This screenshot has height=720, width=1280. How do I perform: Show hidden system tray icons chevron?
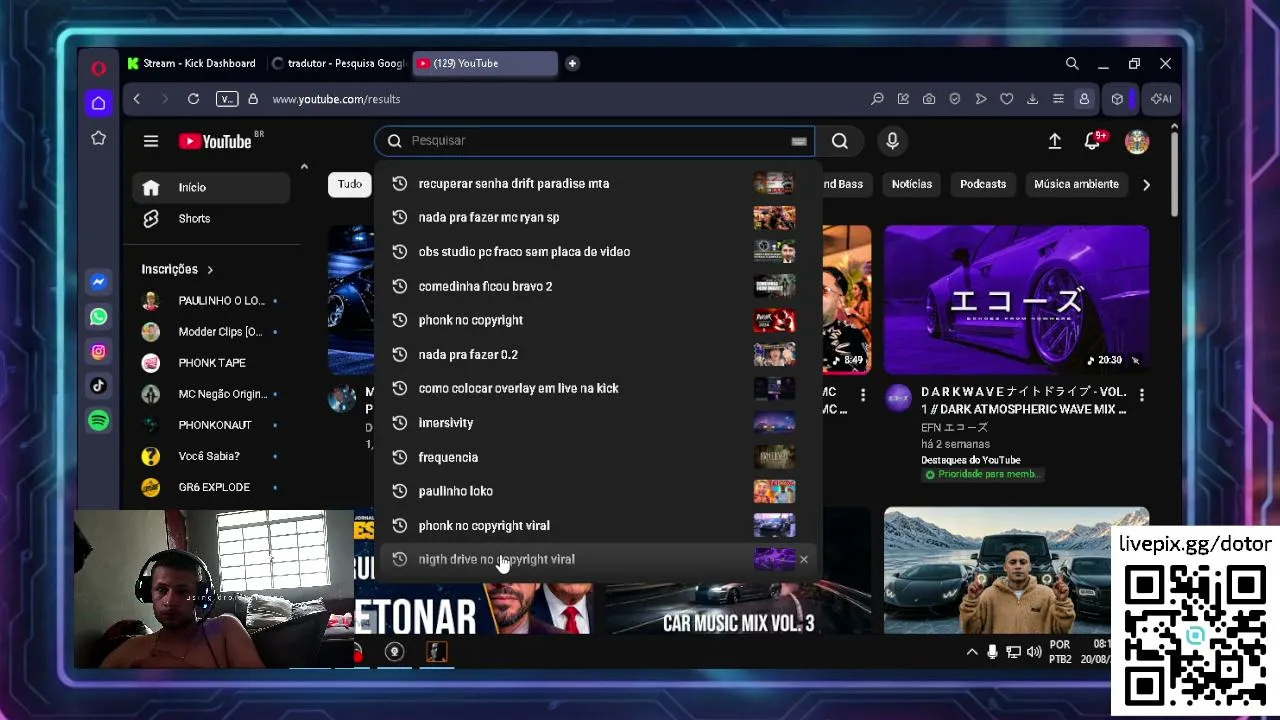coord(971,652)
